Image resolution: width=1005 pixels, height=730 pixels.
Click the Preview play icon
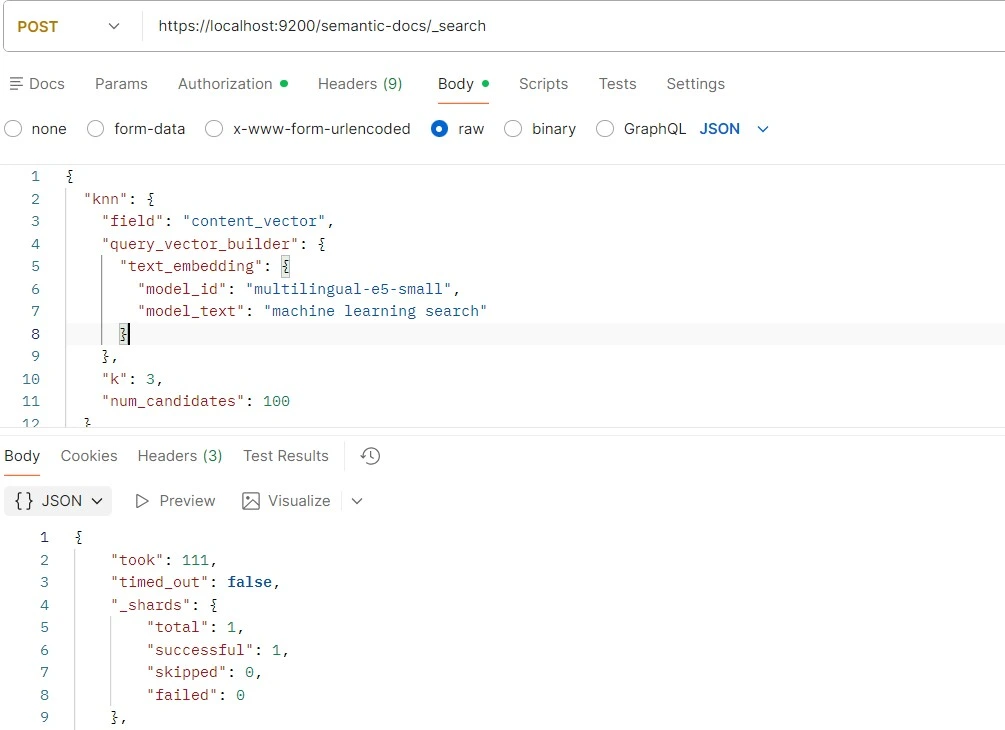pyautogui.click(x=142, y=500)
